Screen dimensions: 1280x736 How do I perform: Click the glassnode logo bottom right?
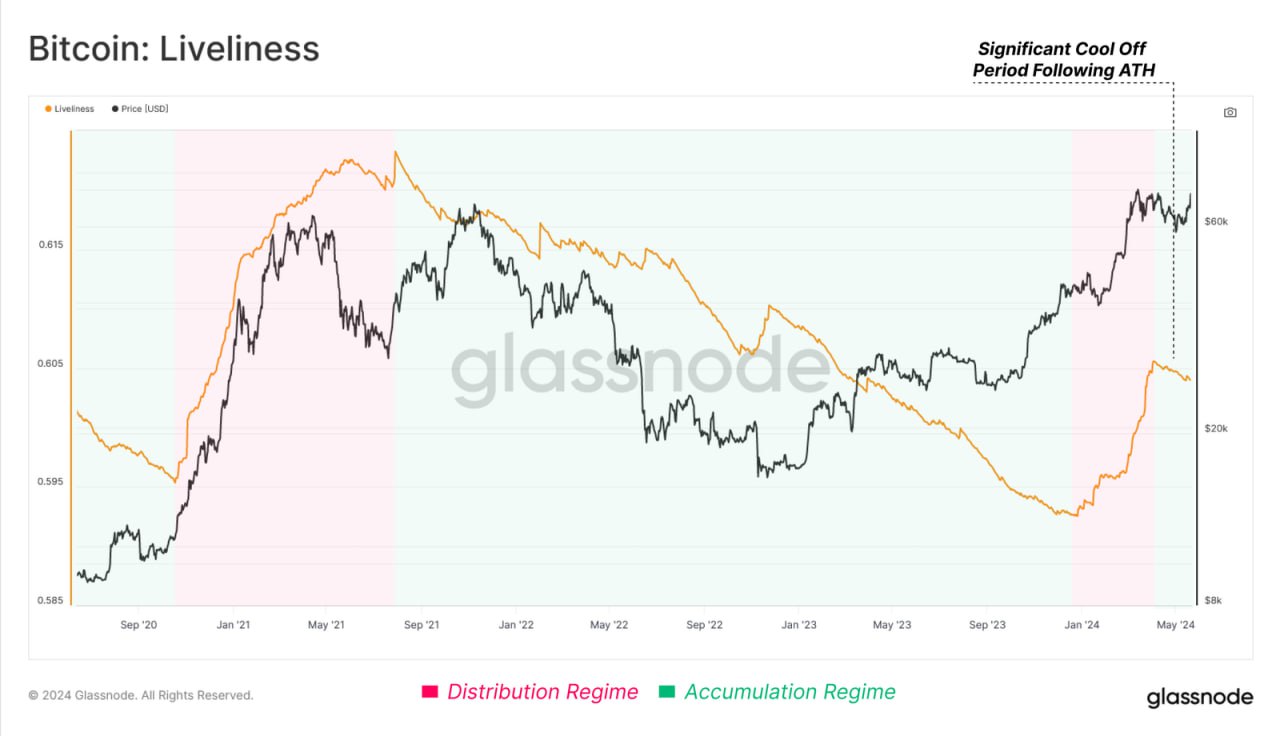click(1199, 696)
